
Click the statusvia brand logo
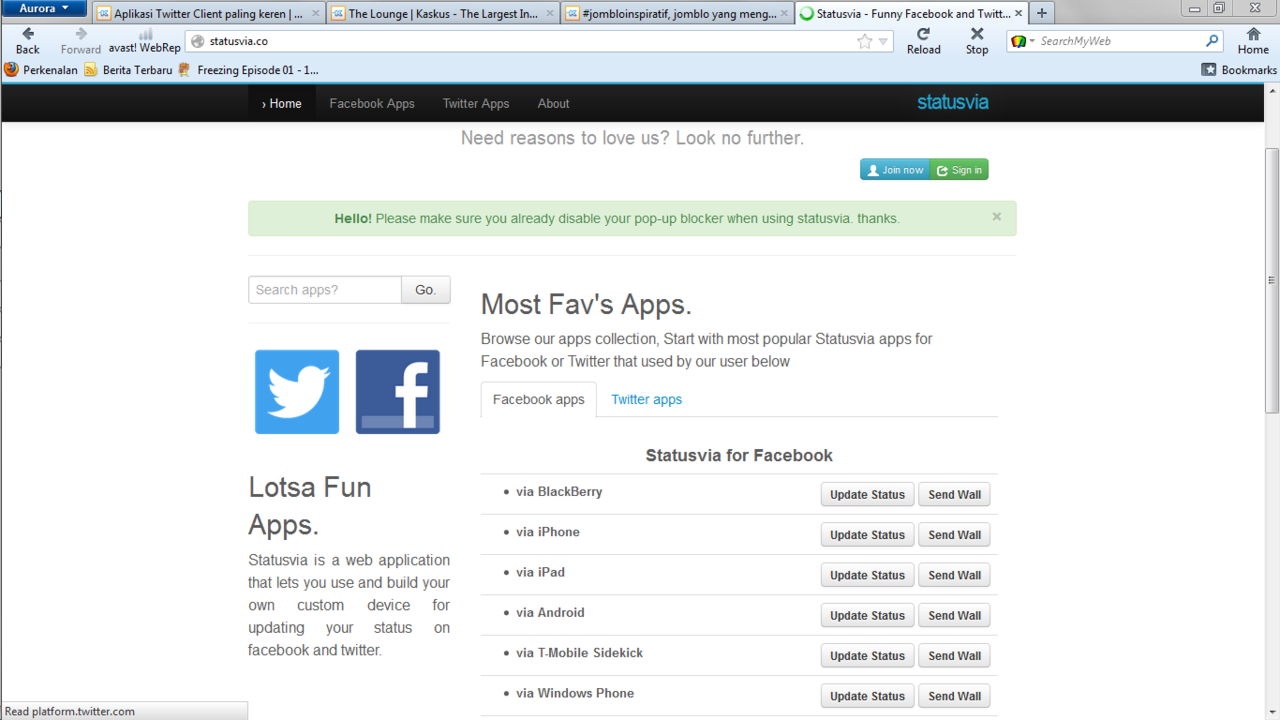point(953,102)
